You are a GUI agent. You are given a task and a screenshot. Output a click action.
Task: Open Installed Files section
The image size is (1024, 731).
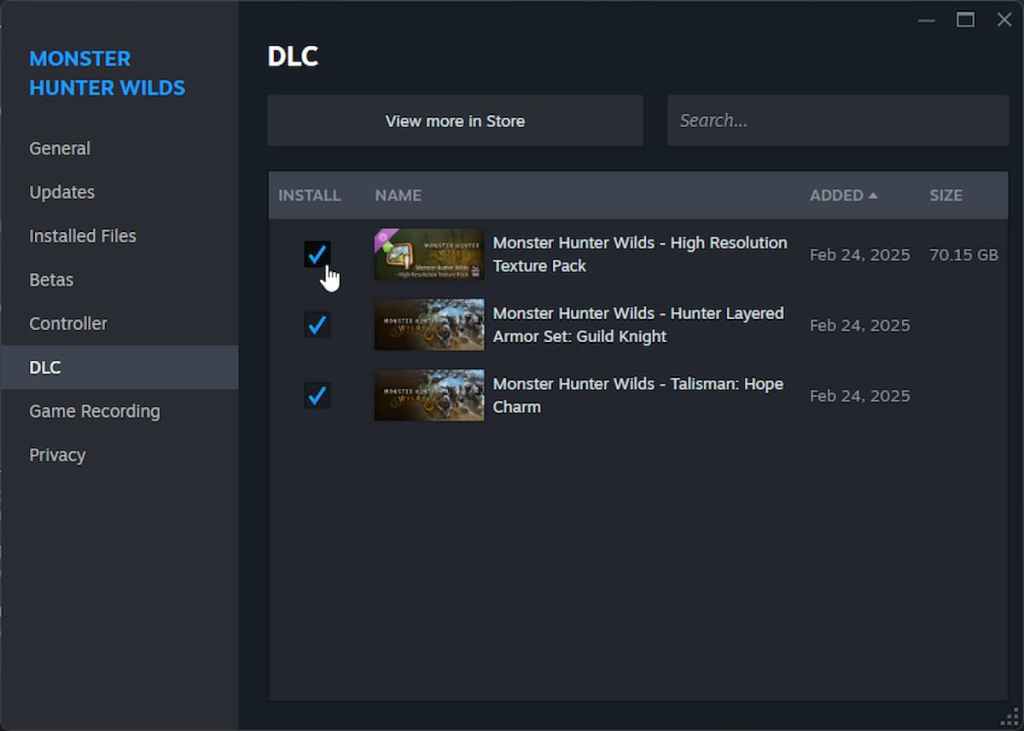pyautogui.click(x=83, y=236)
